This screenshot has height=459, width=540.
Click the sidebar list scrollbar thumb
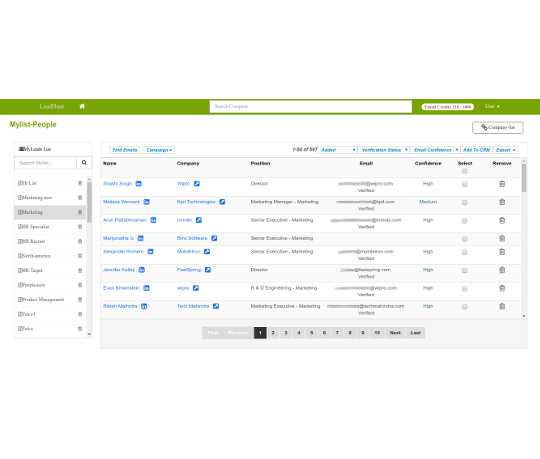pyautogui.click(x=89, y=202)
